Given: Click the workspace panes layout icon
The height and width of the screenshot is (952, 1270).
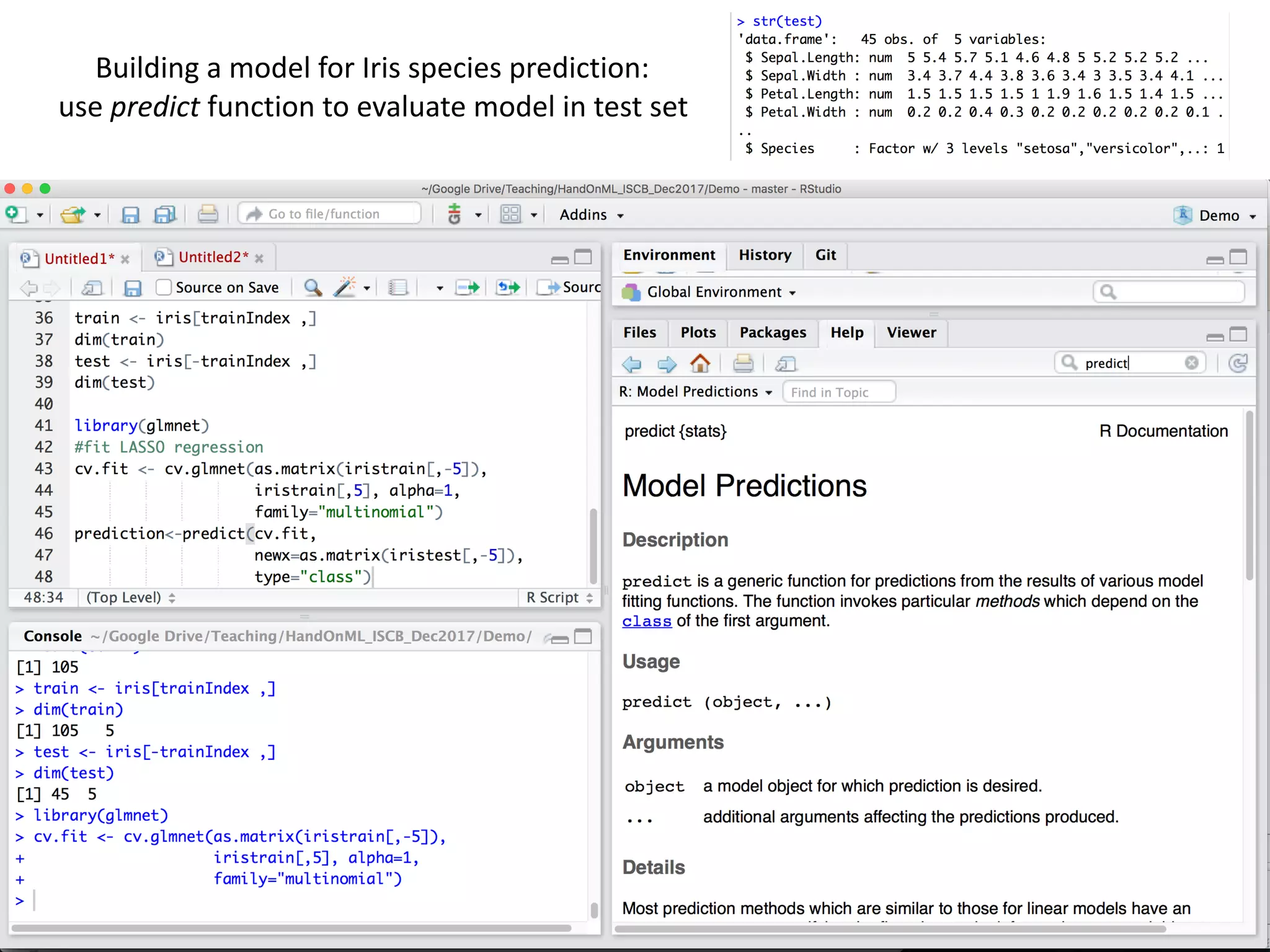Looking at the screenshot, I should click(x=510, y=214).
